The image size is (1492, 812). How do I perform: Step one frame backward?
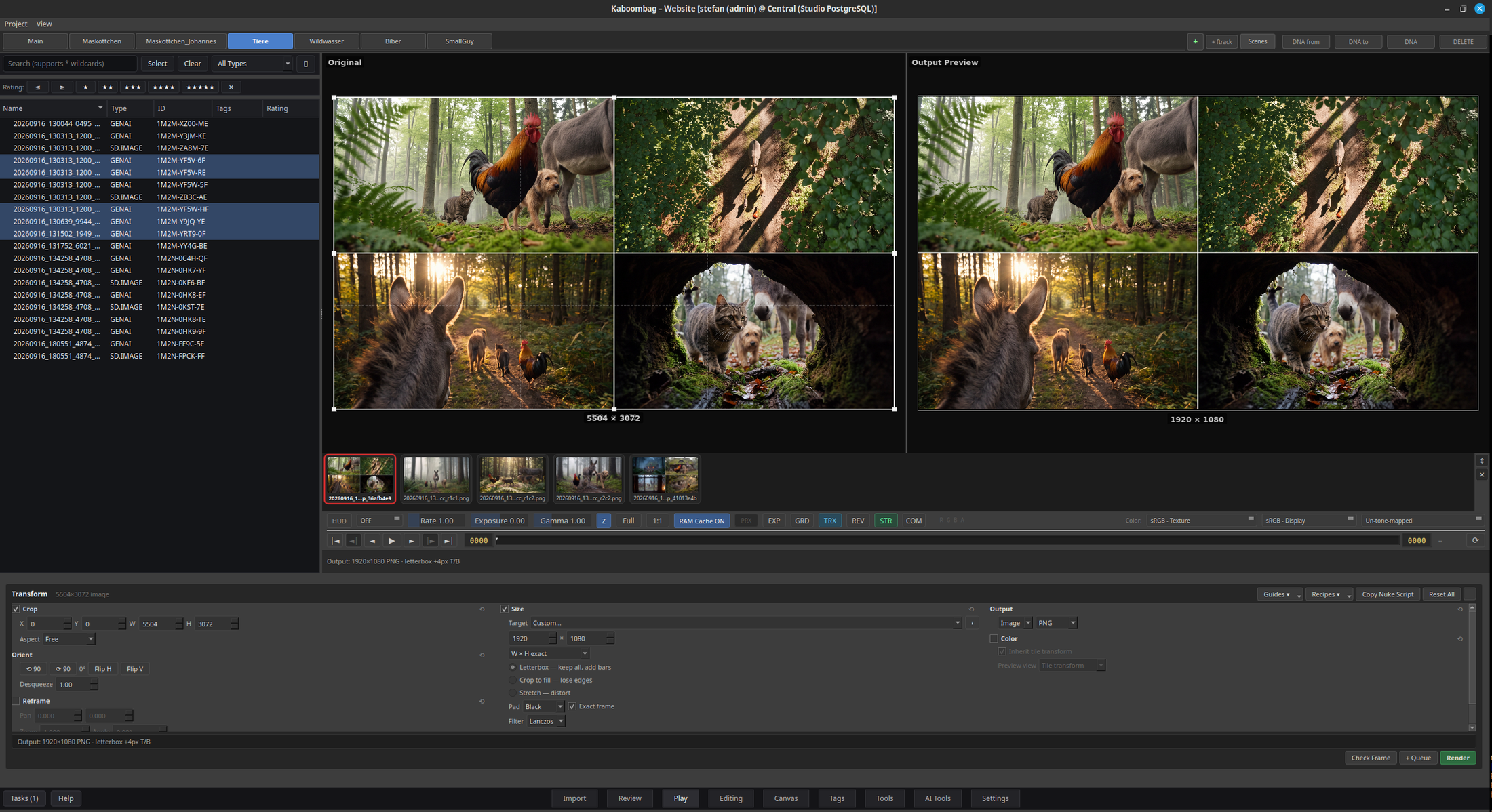[x=372, y=541]
